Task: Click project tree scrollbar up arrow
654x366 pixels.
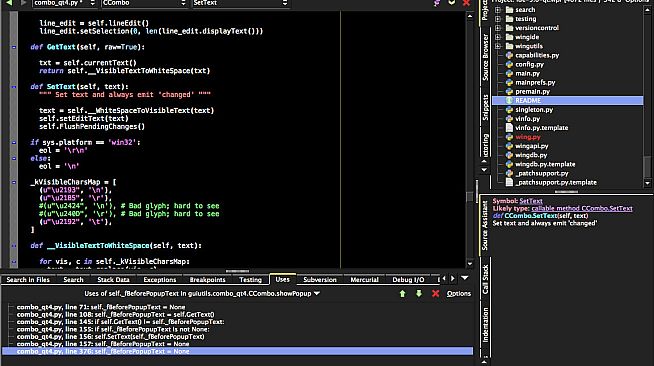Action: coord(648,10)
